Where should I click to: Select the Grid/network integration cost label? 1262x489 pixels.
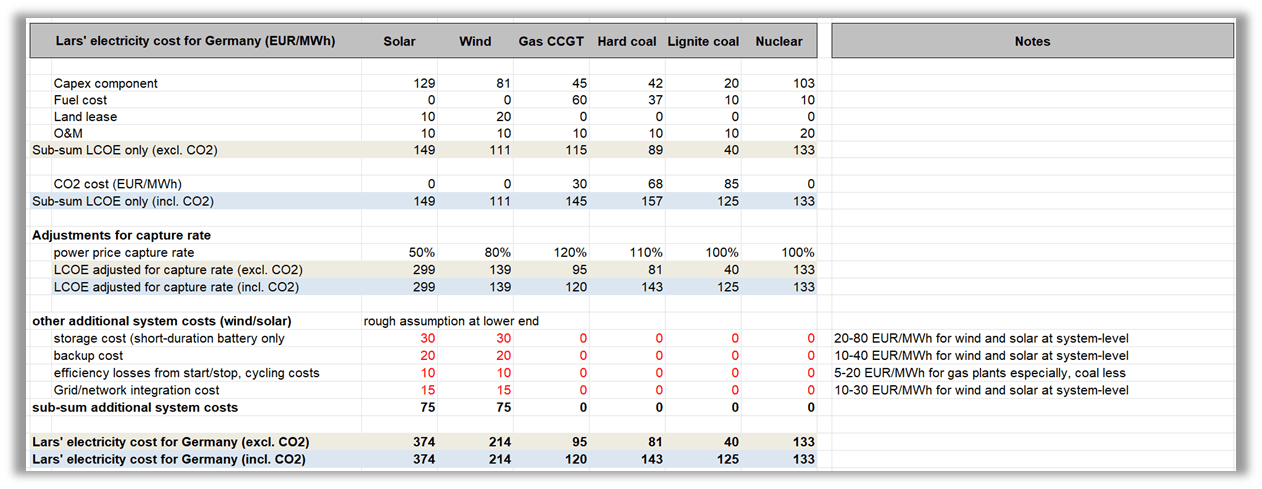coord(136,390)
